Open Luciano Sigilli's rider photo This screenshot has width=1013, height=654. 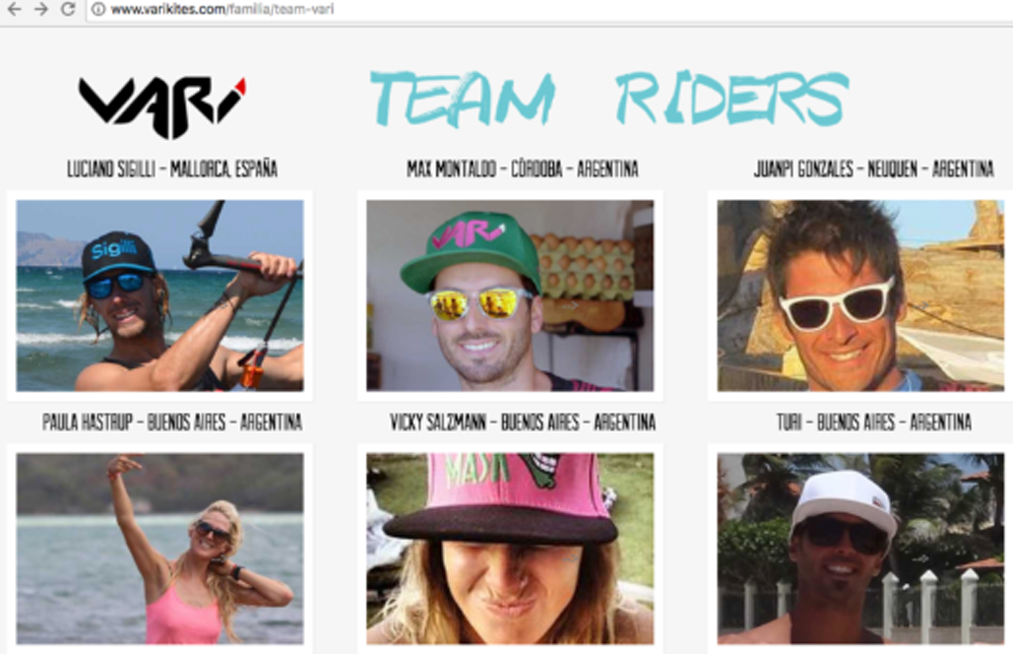coord(160,295)
